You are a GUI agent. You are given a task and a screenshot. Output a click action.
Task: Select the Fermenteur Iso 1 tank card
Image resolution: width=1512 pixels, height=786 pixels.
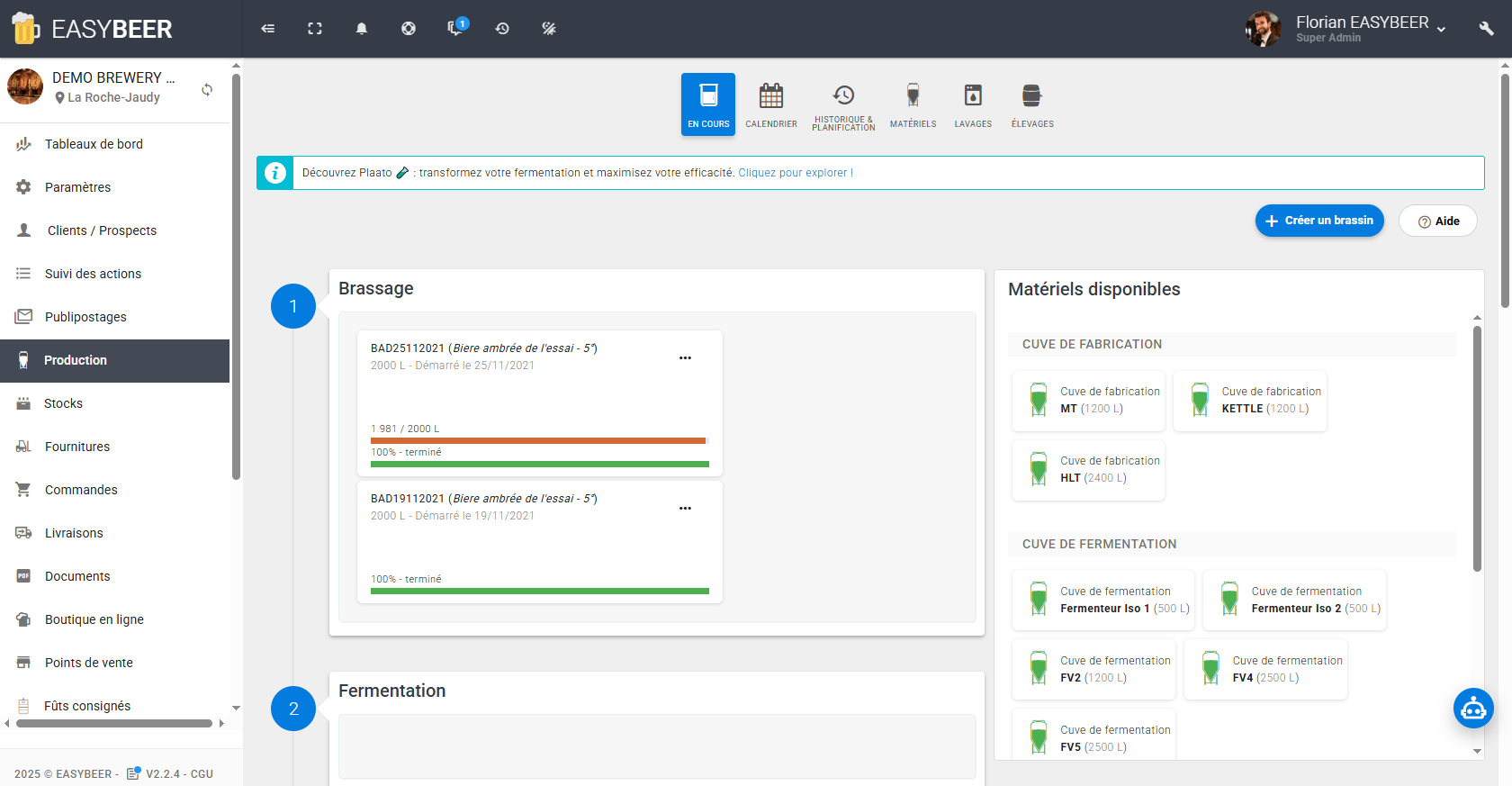[1103, 600]
